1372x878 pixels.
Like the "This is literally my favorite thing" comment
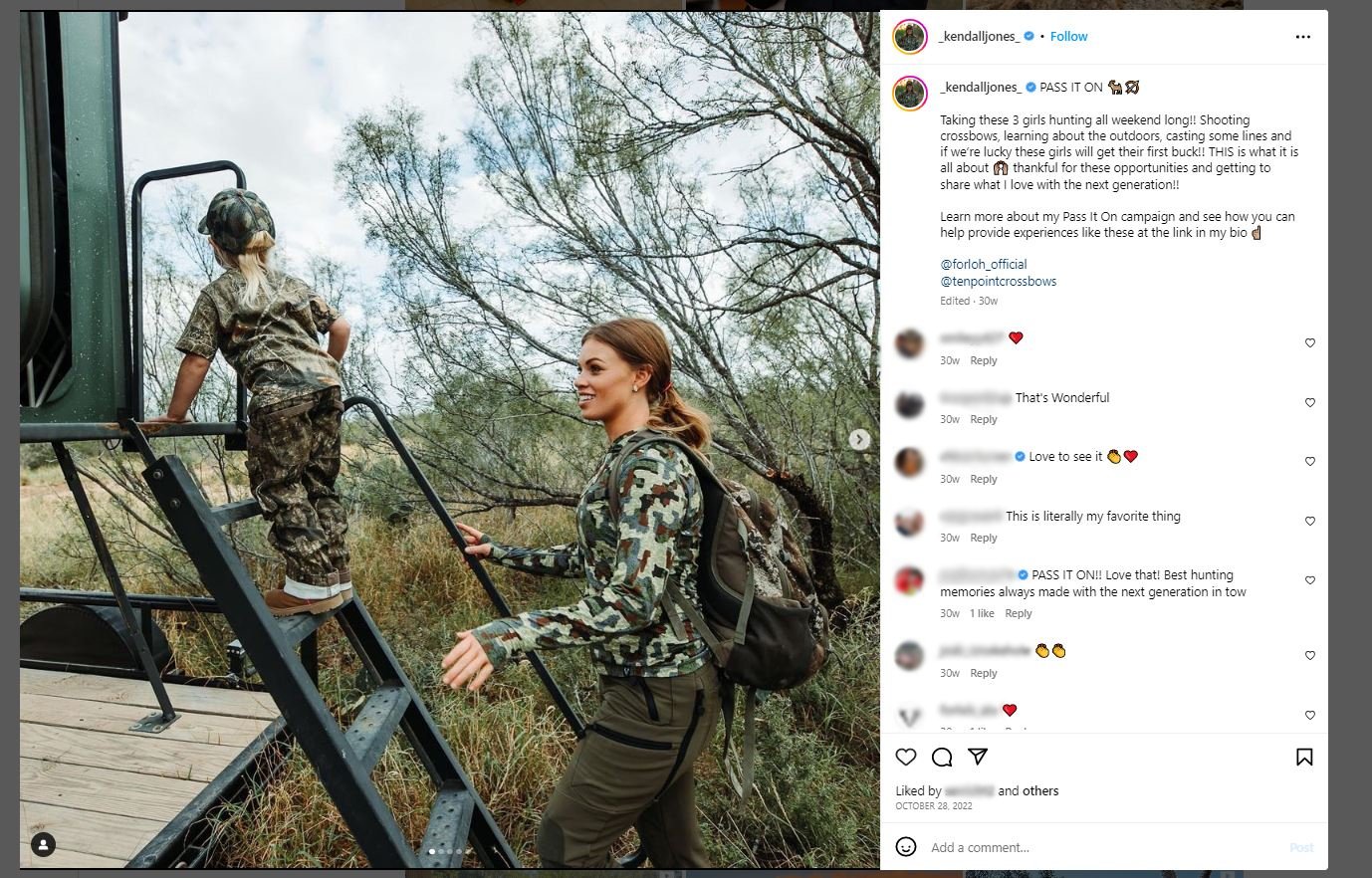pyautogui.click(x=1310, y=522)
